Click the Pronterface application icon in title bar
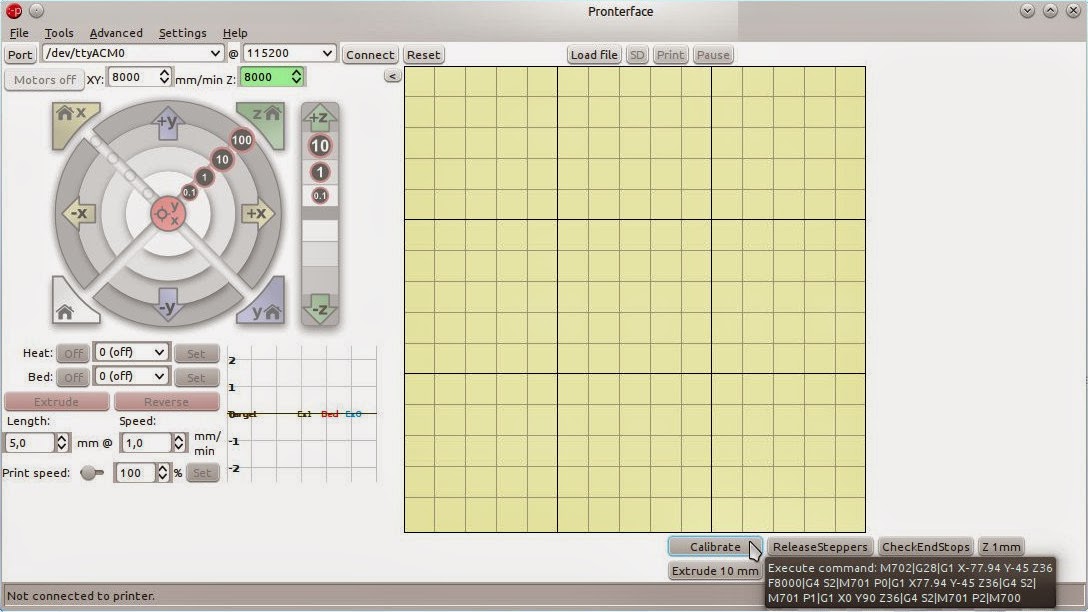Image resolution: width=1088 pixels, height=612 pixels. pyautogui.click(x=14, y=10)
